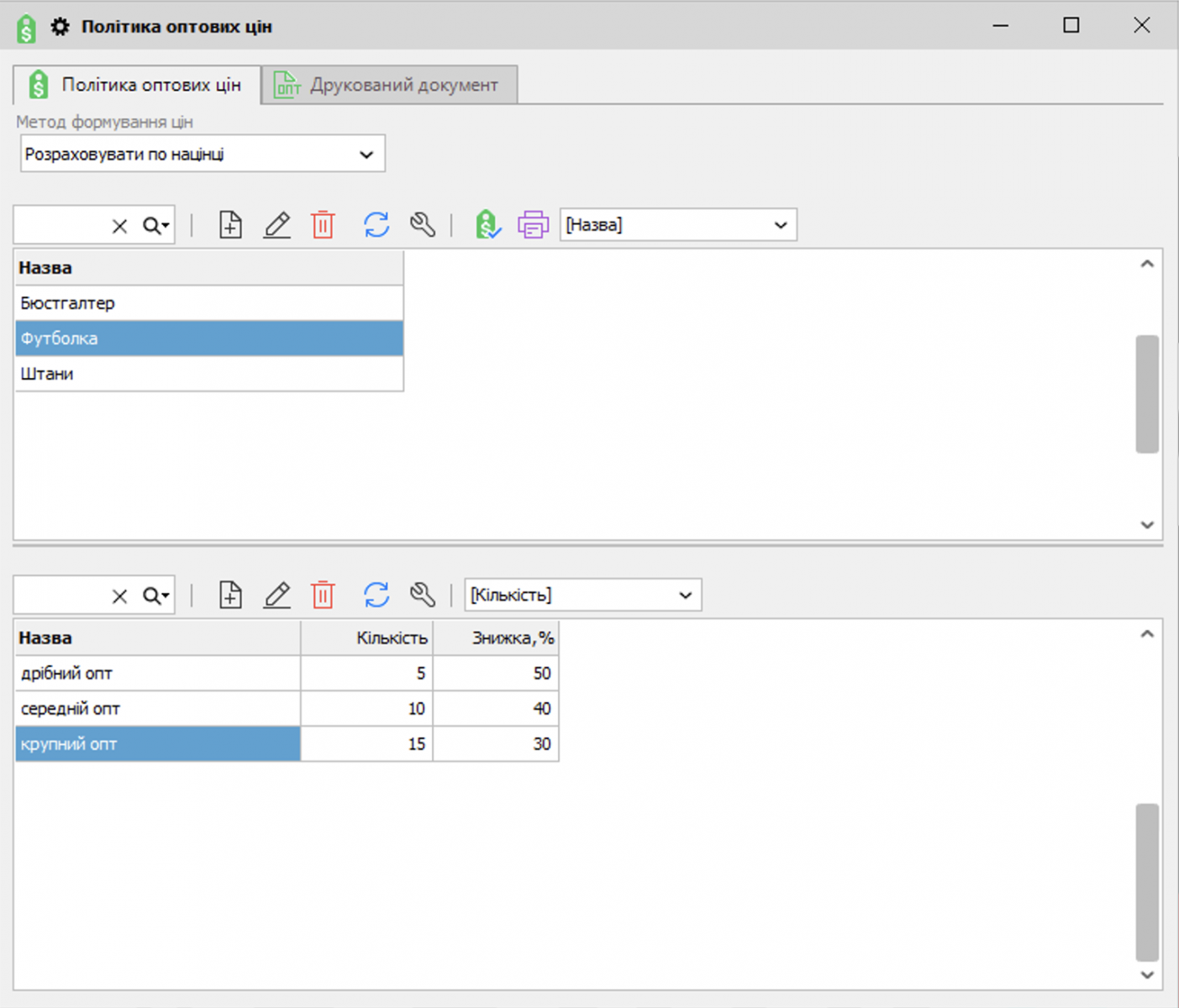Delete selected tier with lower trash icon
This screenshot has height=1008, width=1179.
click(x=323, y=595)
